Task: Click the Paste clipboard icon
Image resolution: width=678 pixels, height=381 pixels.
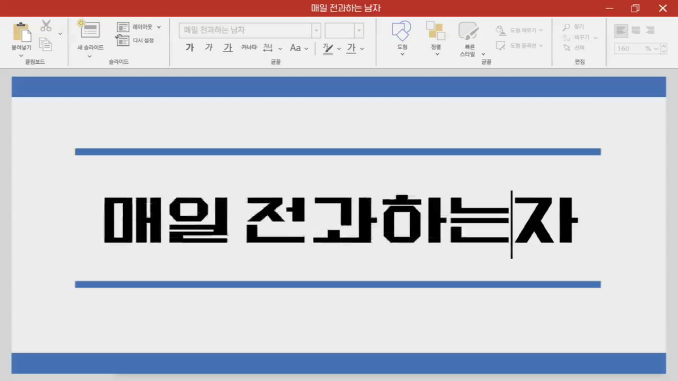Action: point(21,32)
